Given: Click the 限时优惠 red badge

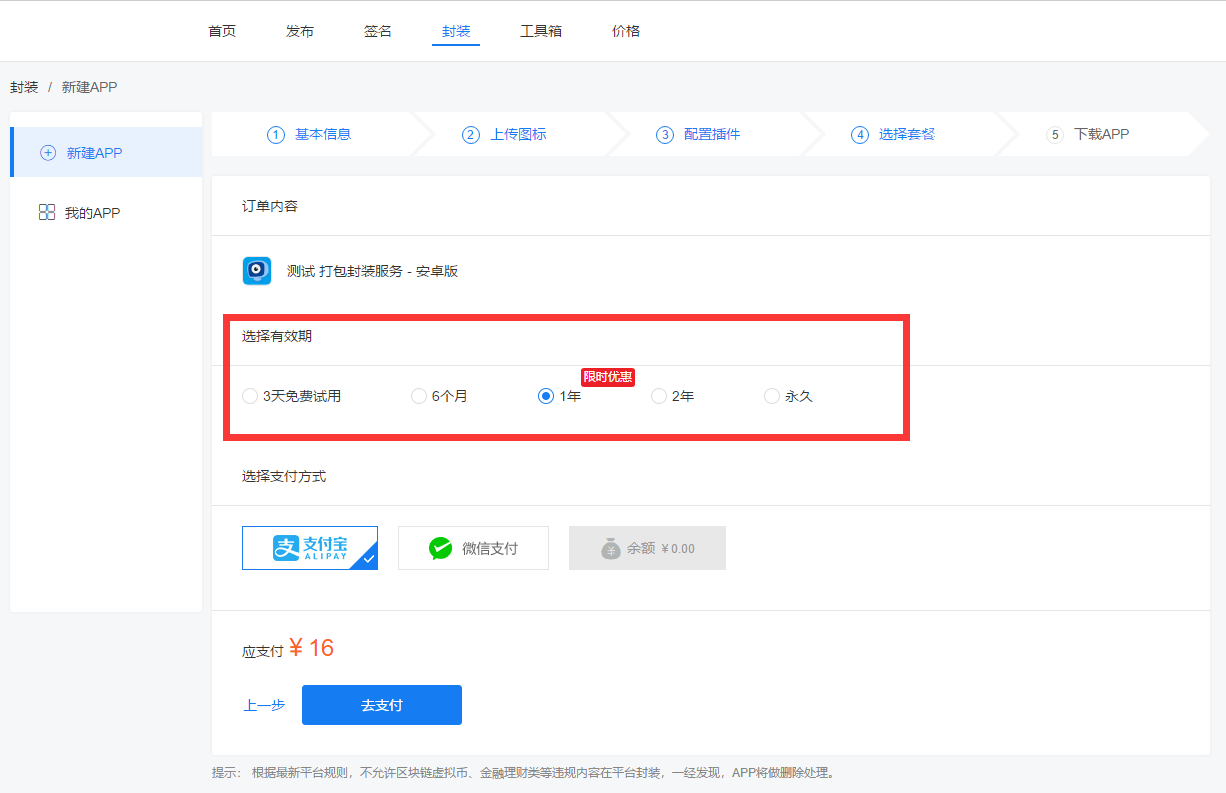Looking at the screenshot, I should (x=608, y=377).
